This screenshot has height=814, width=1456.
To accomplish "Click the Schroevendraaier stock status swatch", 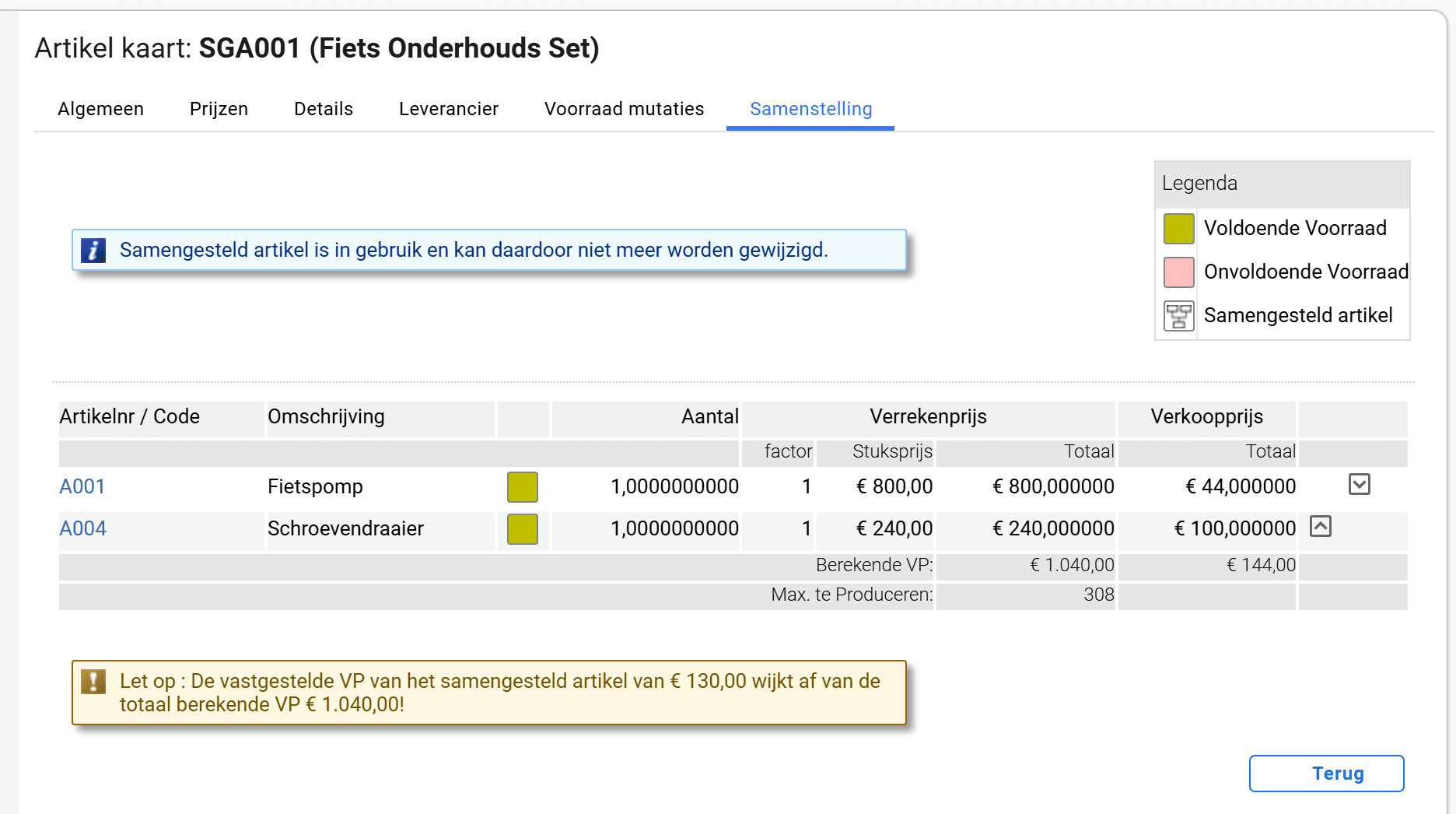I will click(522, 529).
